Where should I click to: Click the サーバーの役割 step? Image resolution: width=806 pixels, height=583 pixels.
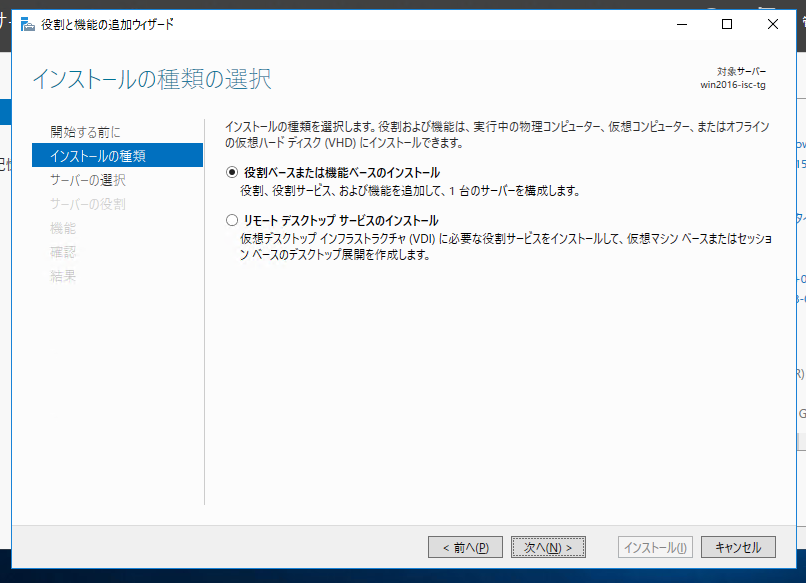coord(88,204)
